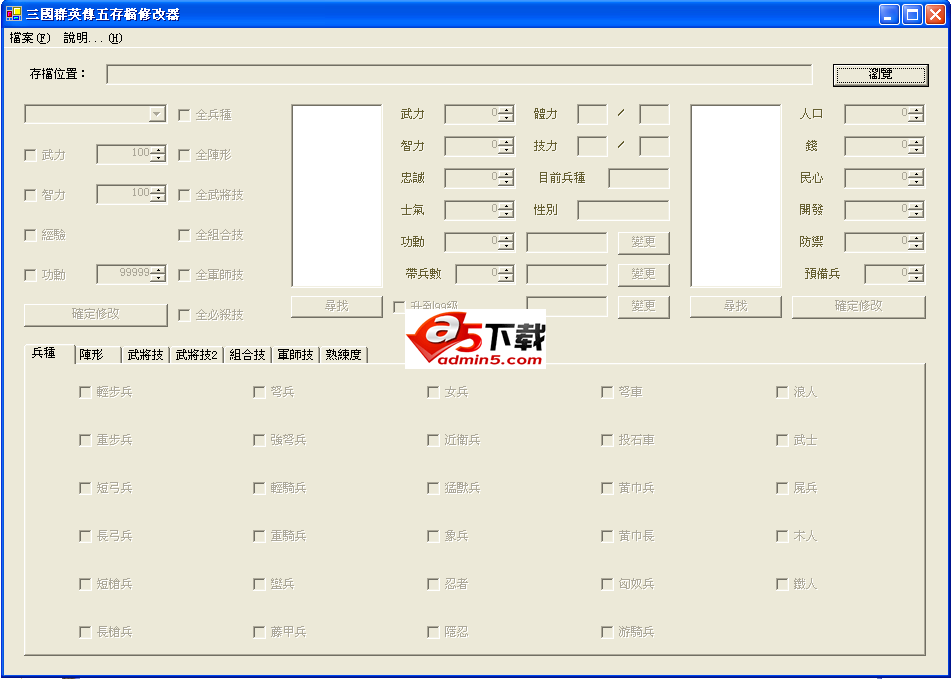
Task: Click the 預備兵 value spinner
Action: coord(895,274)
